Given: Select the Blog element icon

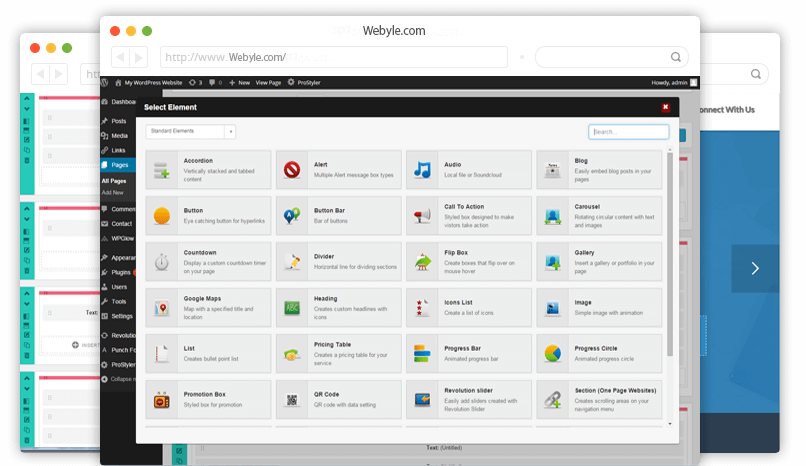Looking at the screenshot, I should [x=553, y=170].
